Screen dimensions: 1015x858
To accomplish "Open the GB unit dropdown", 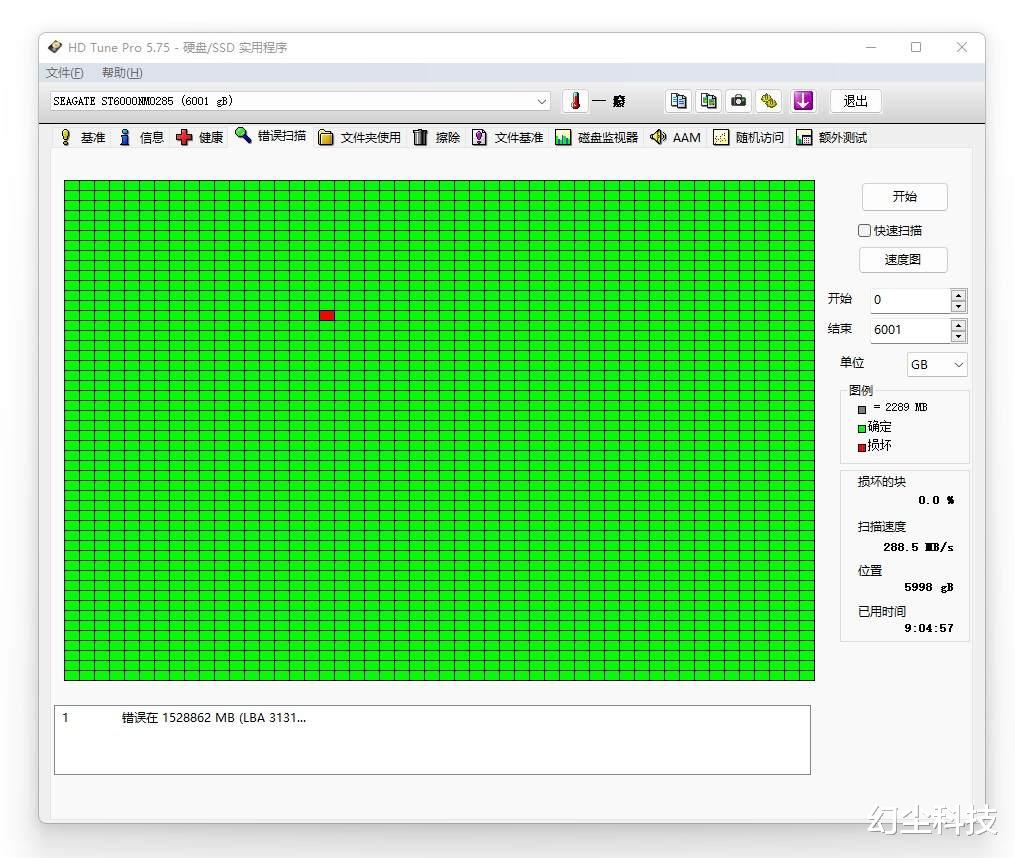I will tap(937, 365).
